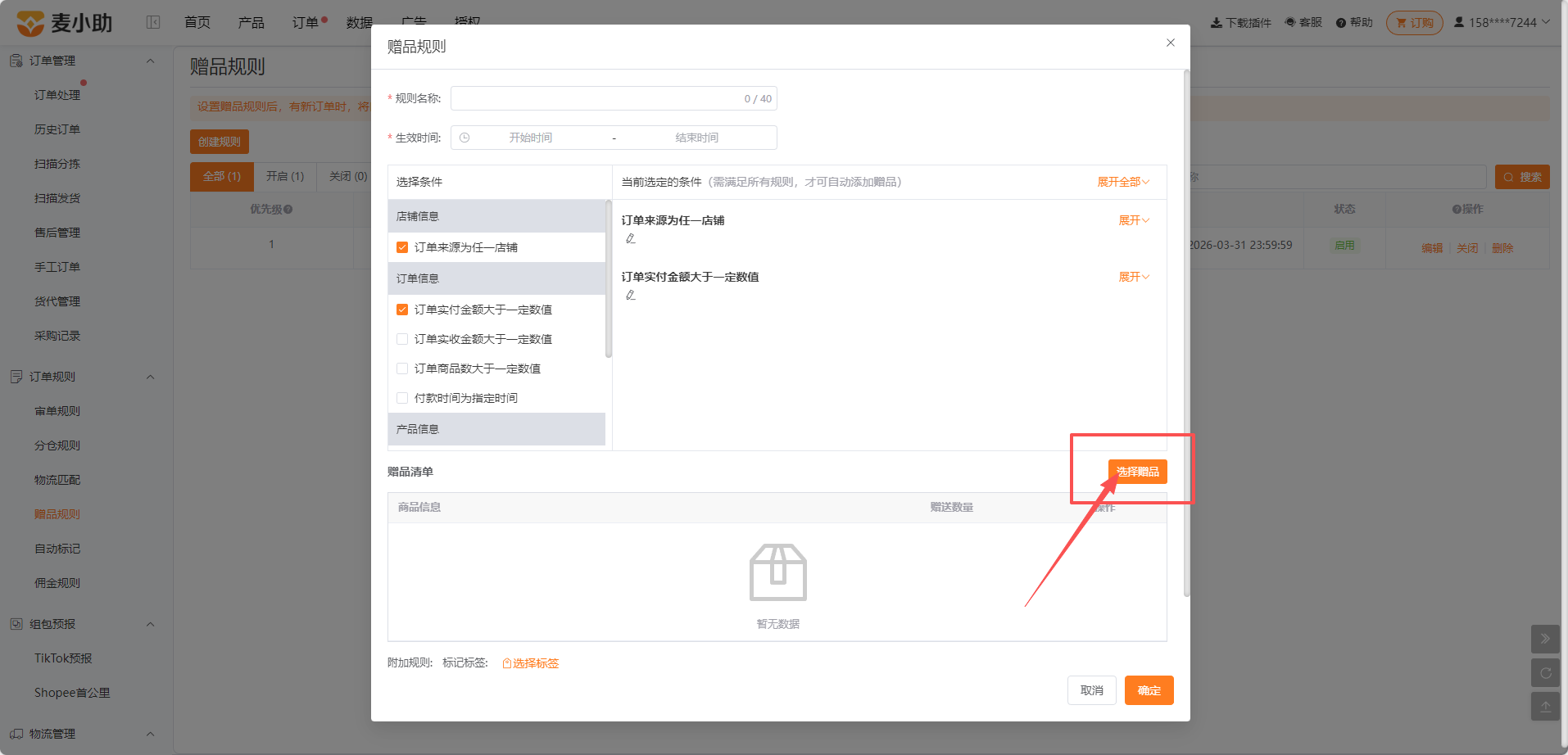Click the 创建规则 button
The height and width of the screenshot is (755, 1568).
point(220,142)
